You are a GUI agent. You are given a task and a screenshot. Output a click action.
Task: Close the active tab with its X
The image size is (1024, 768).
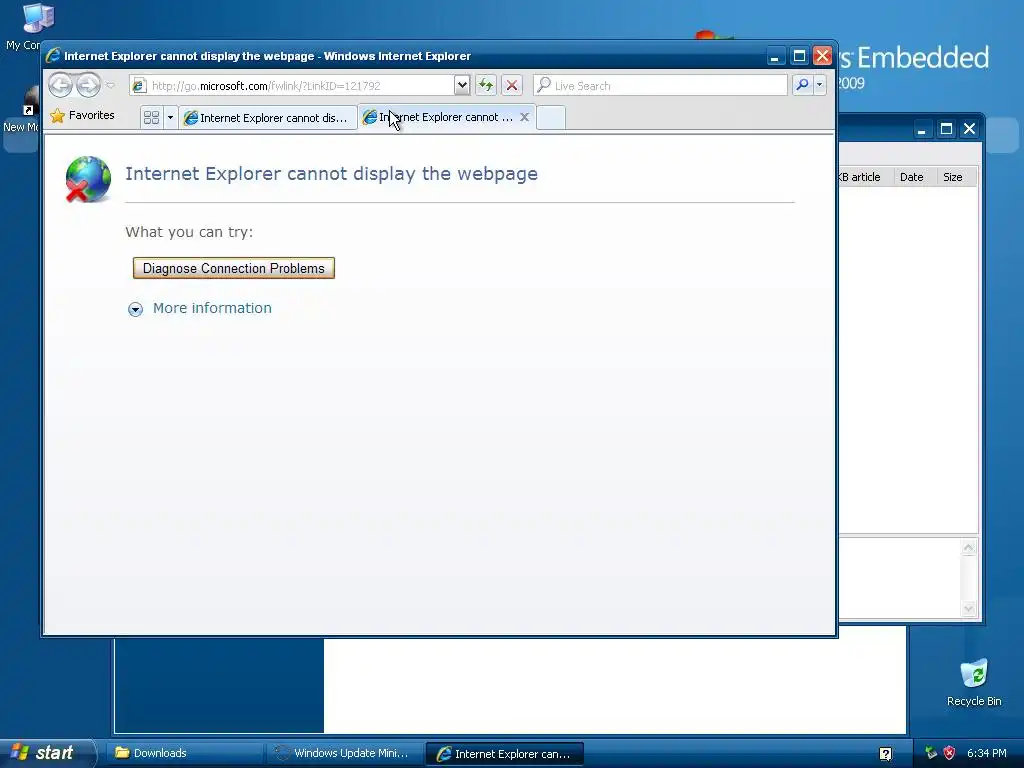pos(524,118)
